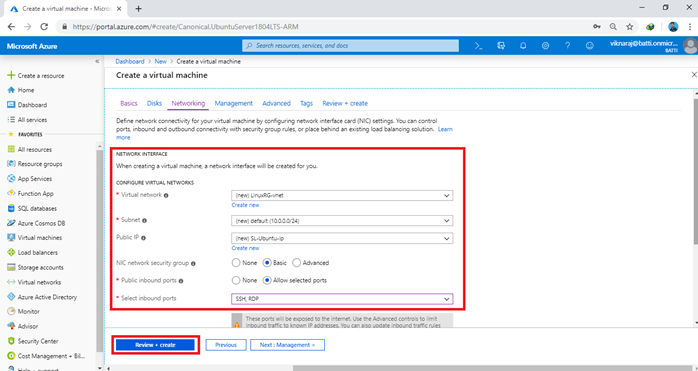Click the Virtual networks icon

click(11, 282)
